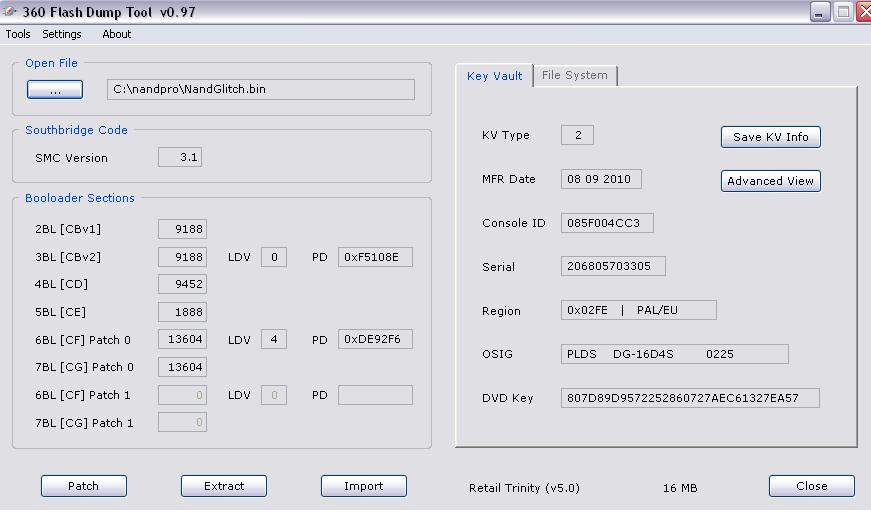Click the 'OSIG' label
This screenshot has height=517, width=871.
coord(497,354)
